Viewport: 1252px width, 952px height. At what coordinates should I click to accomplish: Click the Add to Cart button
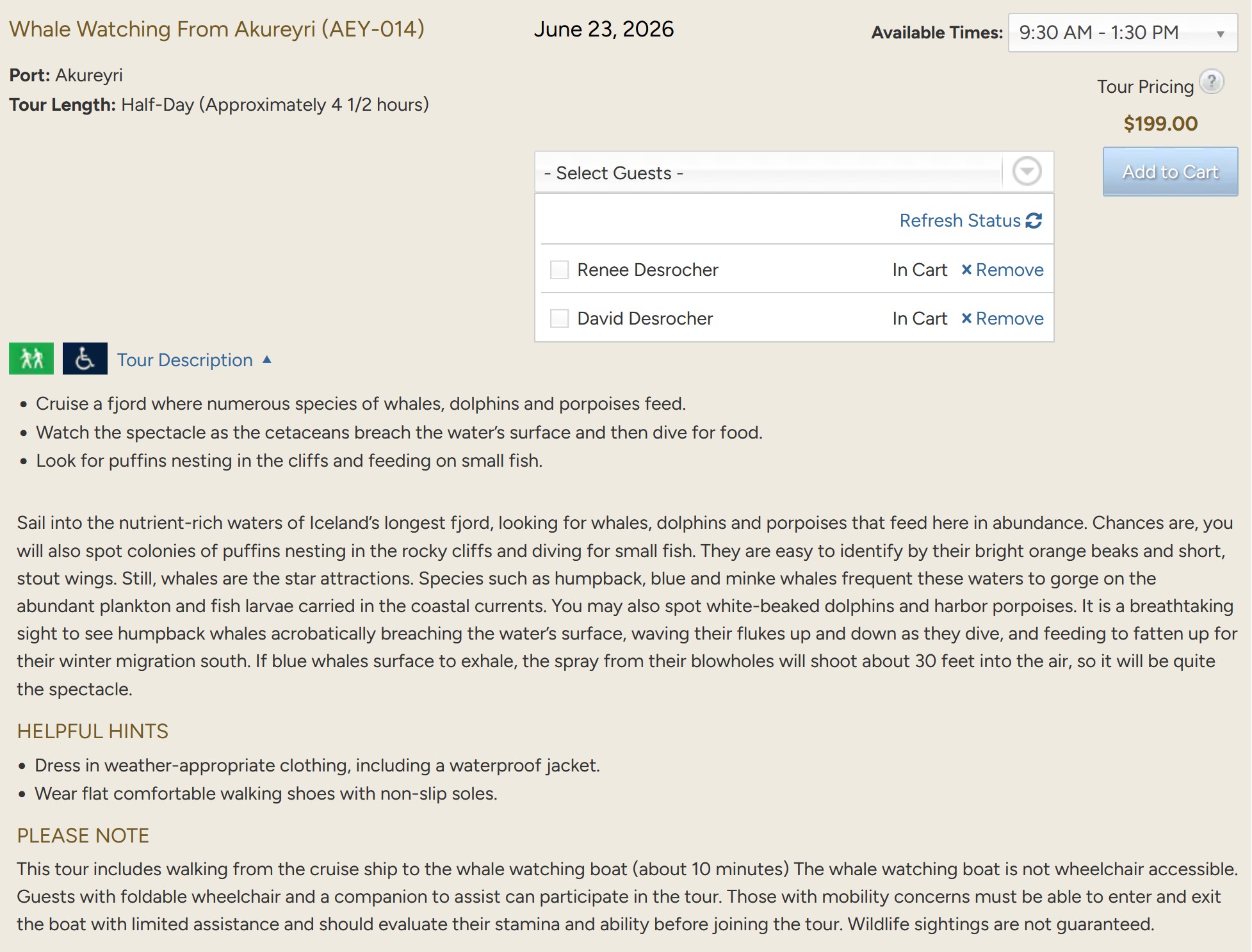1169,172
